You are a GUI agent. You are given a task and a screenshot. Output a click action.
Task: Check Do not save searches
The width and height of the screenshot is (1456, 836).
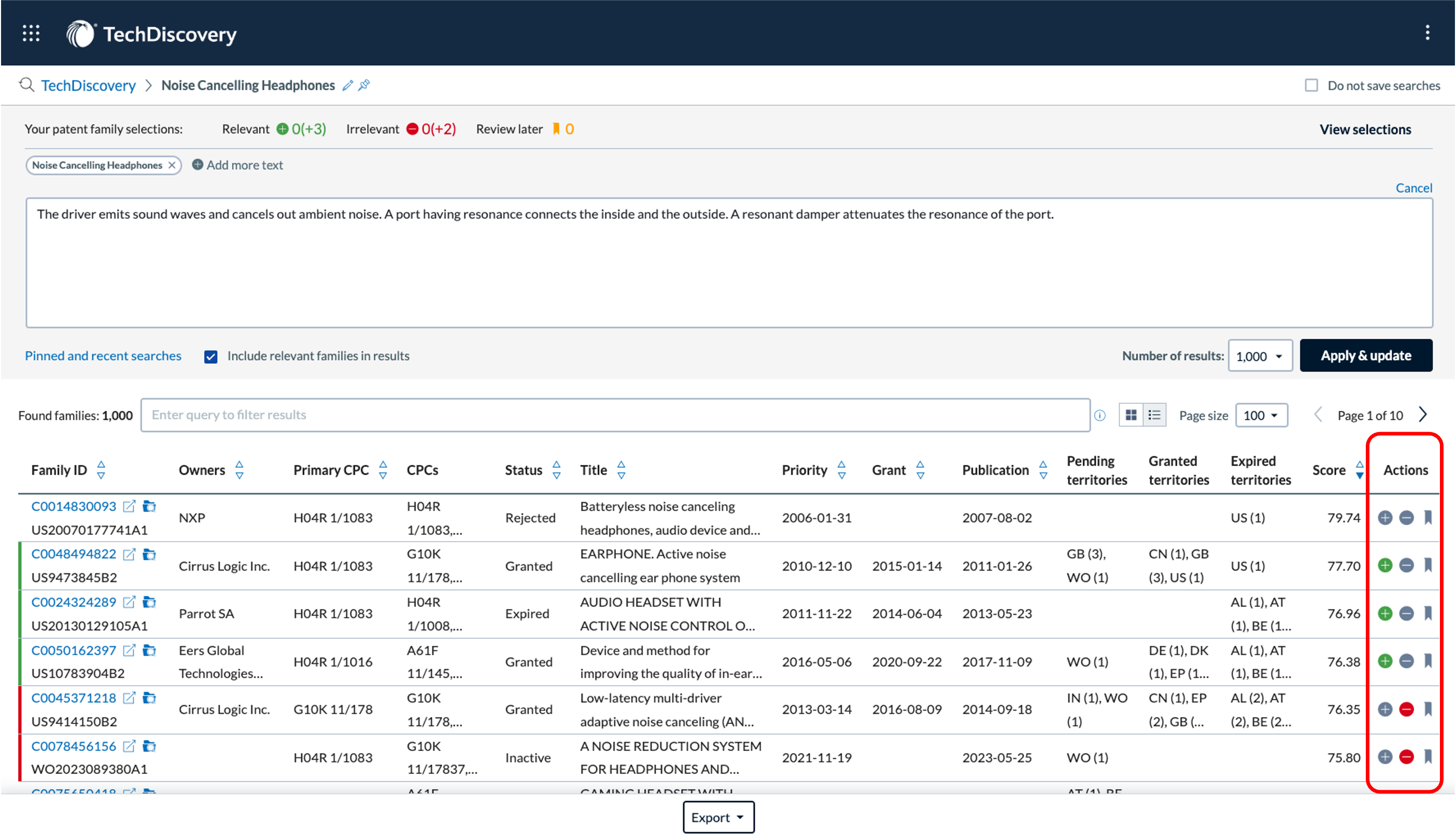click(x=1311, y=86)
